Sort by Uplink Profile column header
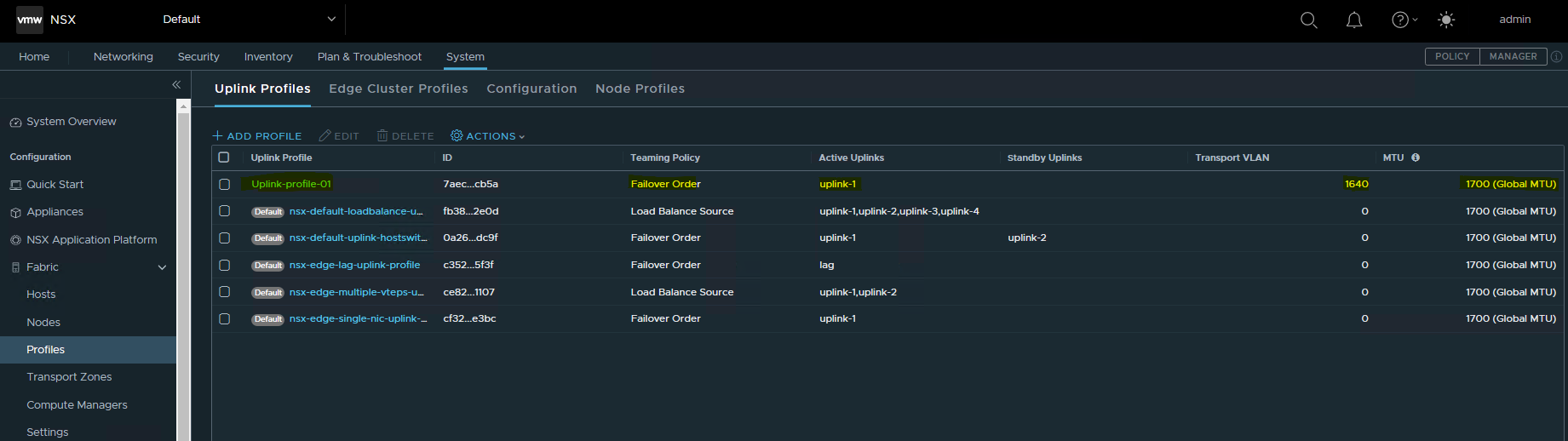The height and width of the screenshot is (441, 1568). click(x=281, y=157)
